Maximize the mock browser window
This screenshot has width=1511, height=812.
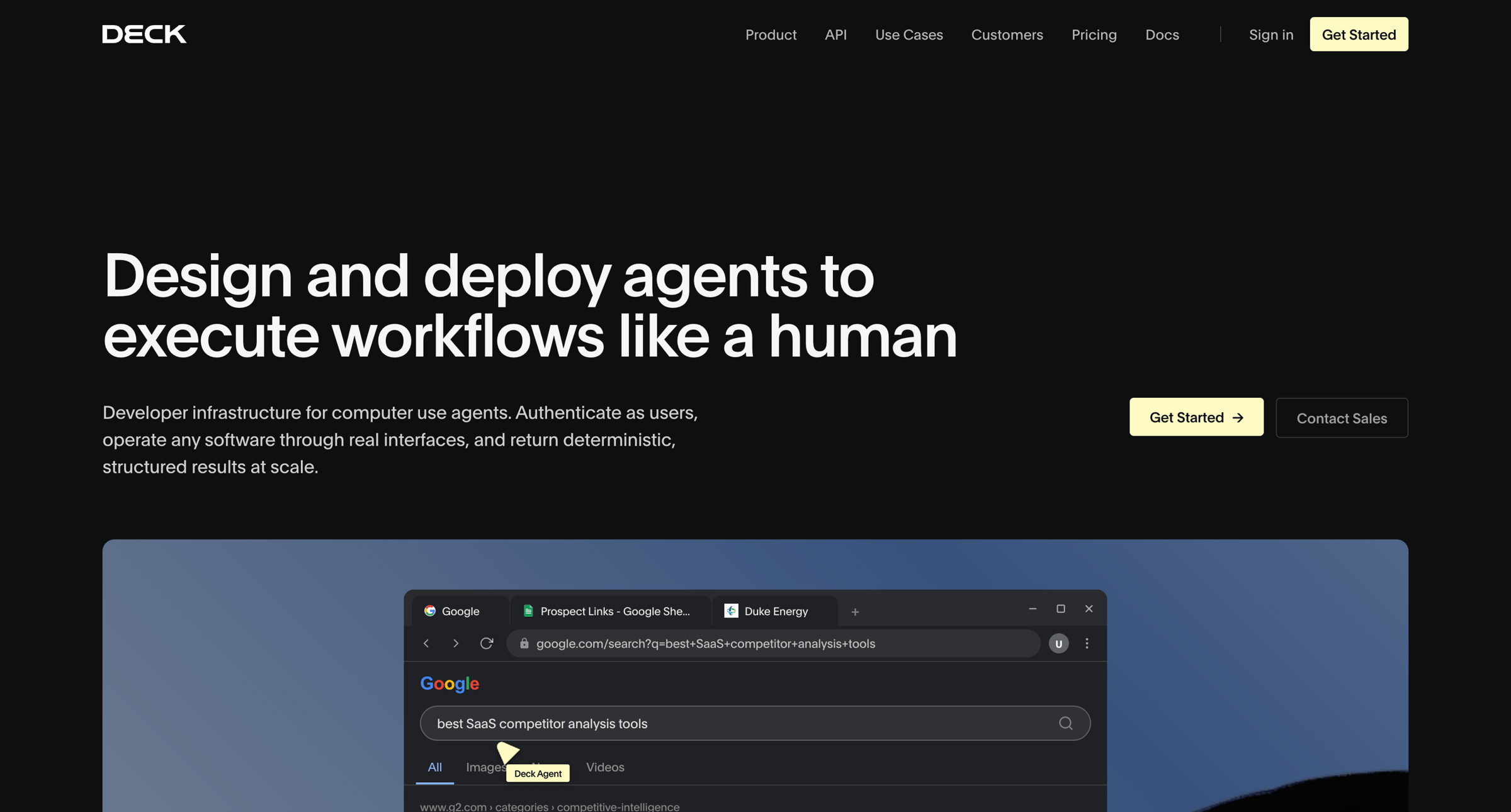coord(1061,609)
